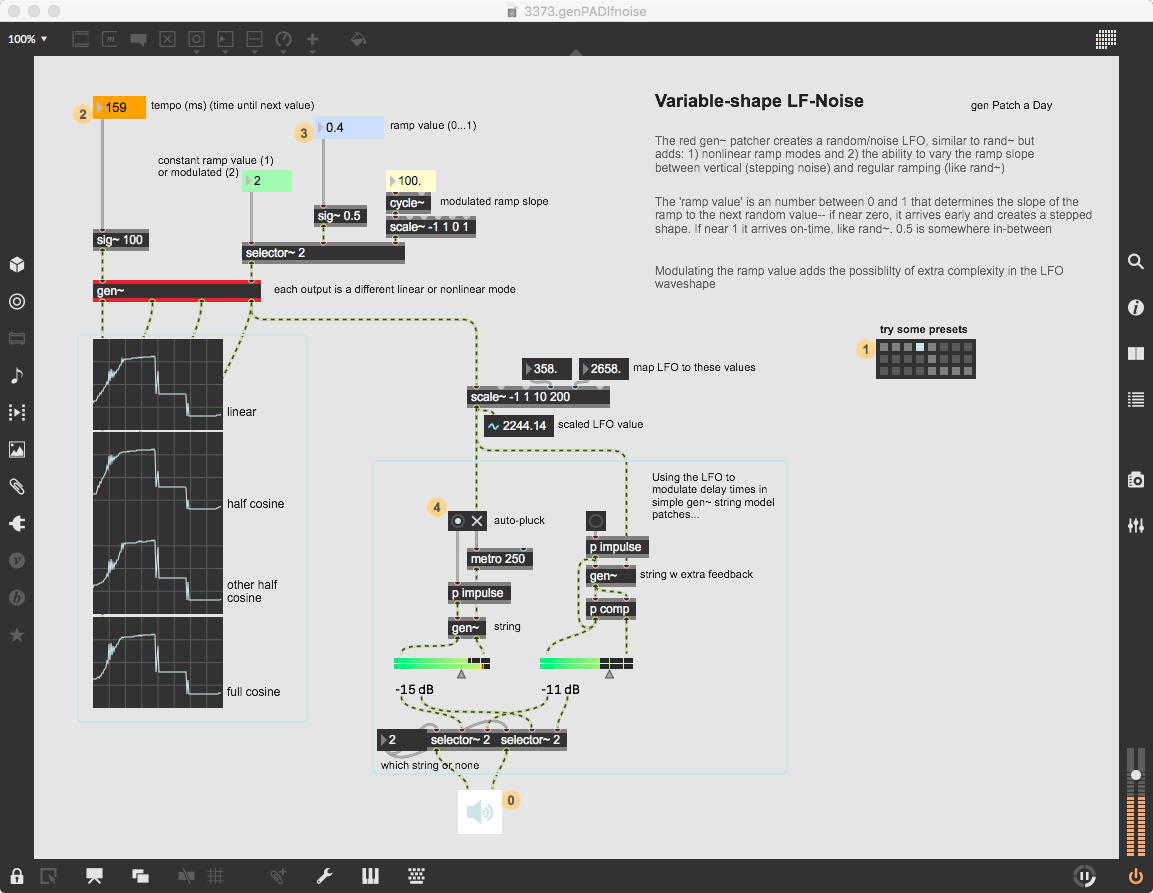1153x893 pixels.
Task: Click the 'selector~ 2' object below cycle~
Action: click(x=324, y=253)
